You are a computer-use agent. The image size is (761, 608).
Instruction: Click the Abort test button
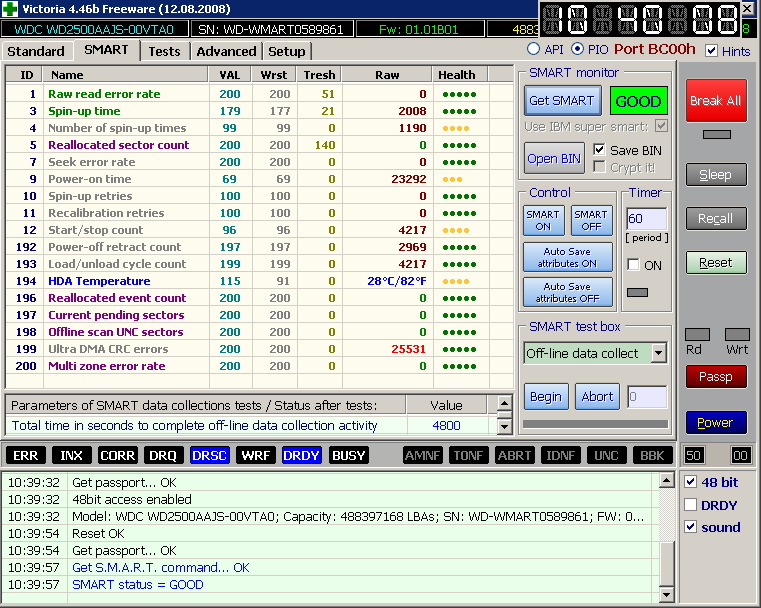597,396
